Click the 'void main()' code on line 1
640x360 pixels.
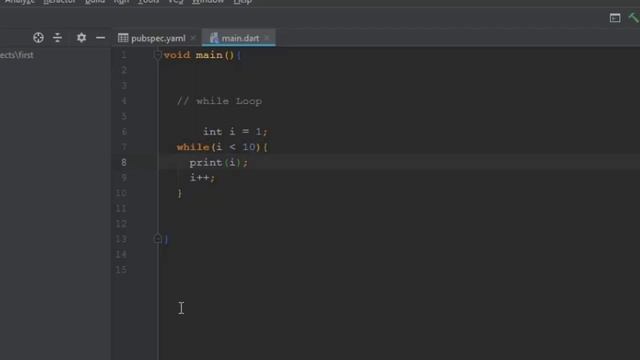pyautogui.click(x=199, y=55)
